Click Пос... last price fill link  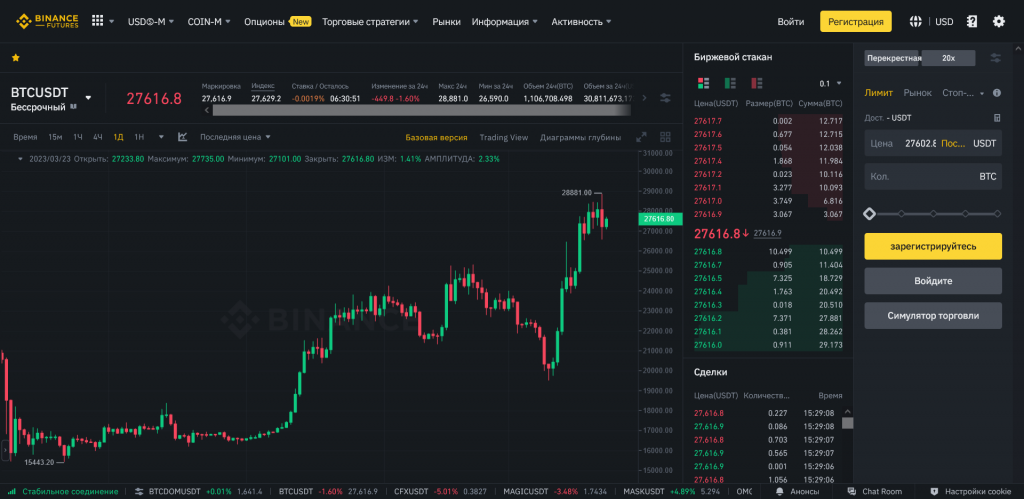coord(953,143)
